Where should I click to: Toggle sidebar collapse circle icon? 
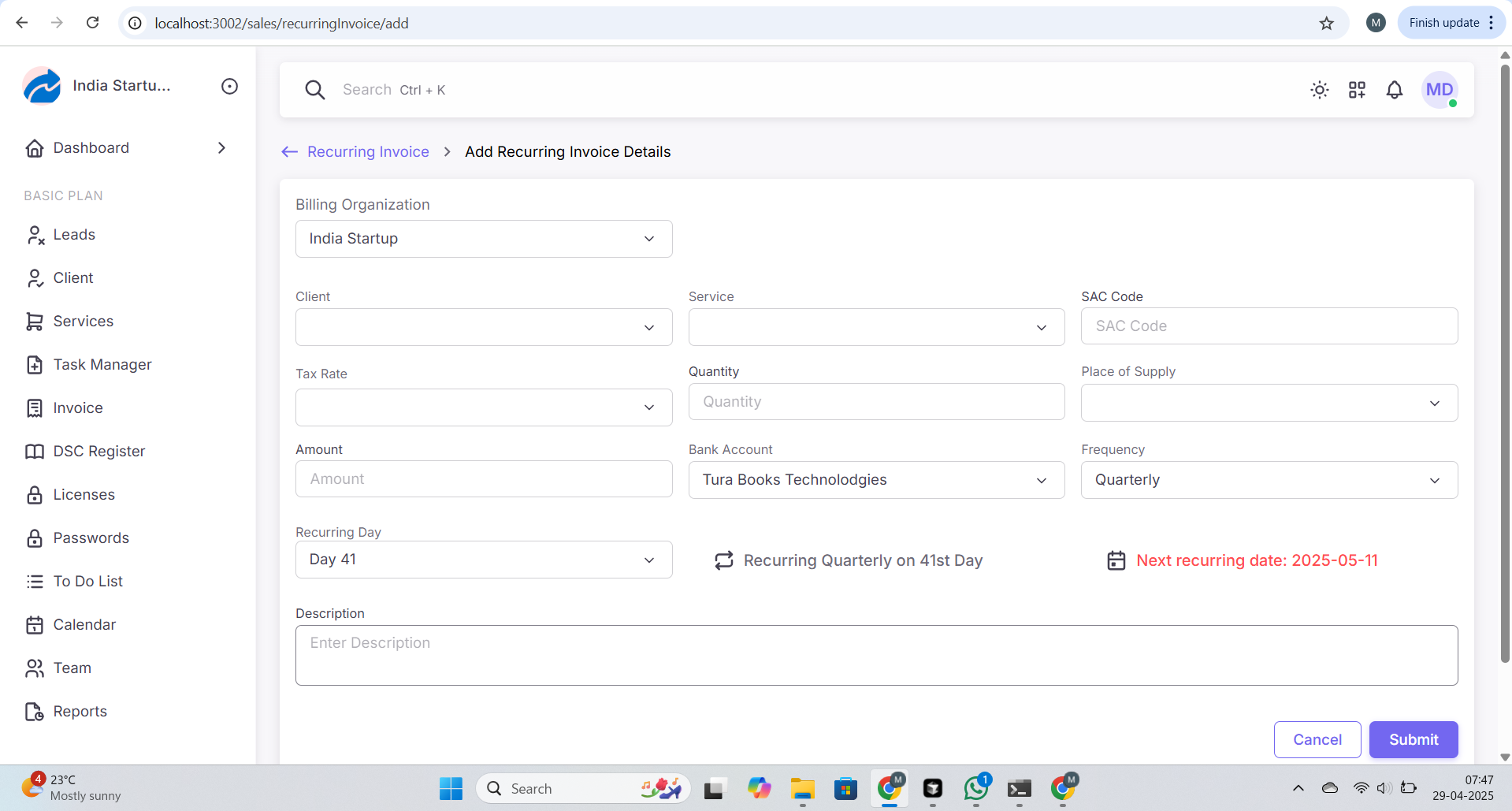(229, 86)
